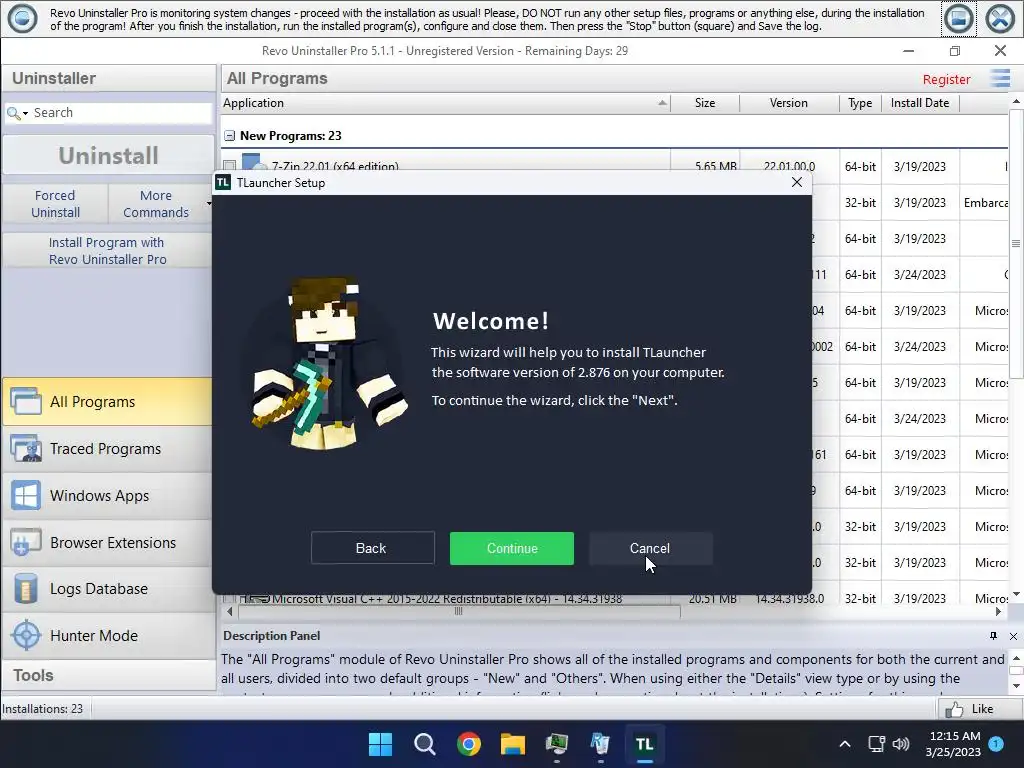Click the network icon in system tray
1024x768 pixels.
pyautogui.click(x=876, y=744)
